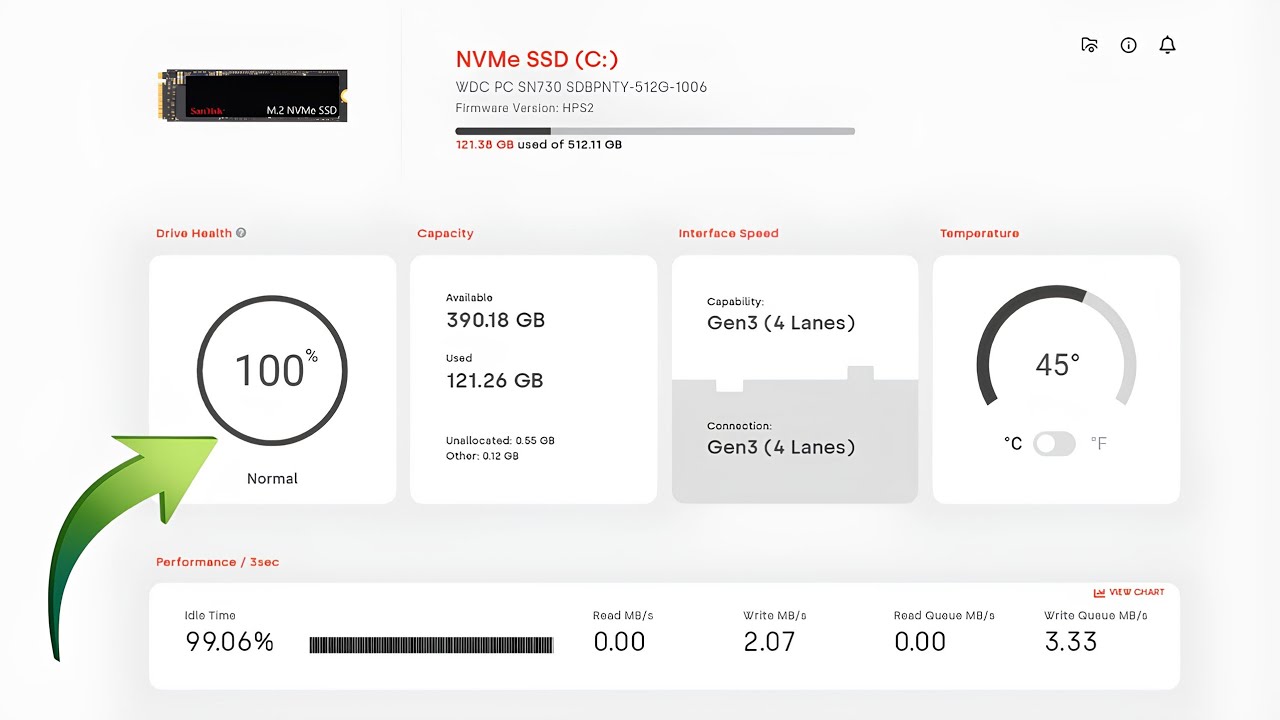Click the idle time activity bar
Viewport: 1280px width, 720px height.
coord(431,645)
